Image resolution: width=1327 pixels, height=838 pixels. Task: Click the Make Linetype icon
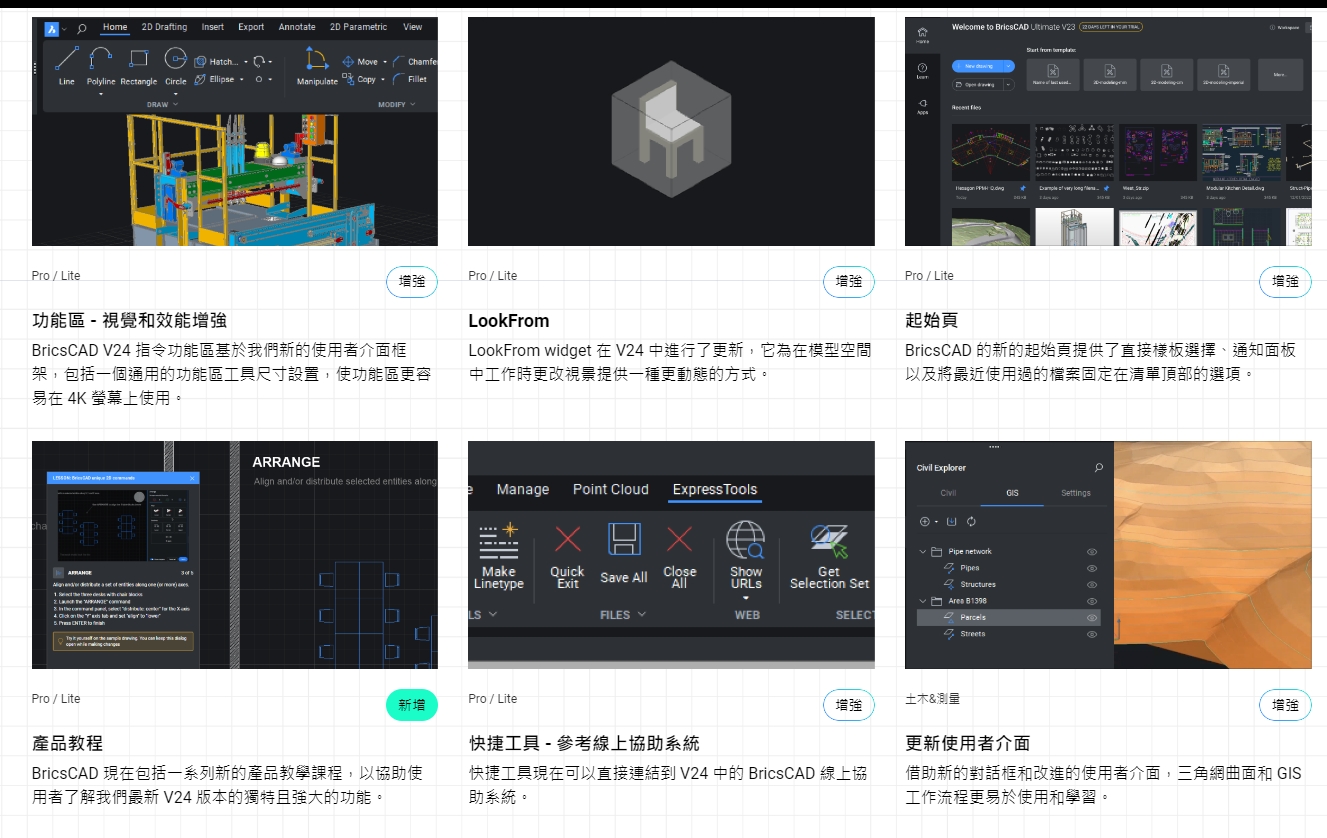pos(498,541)
